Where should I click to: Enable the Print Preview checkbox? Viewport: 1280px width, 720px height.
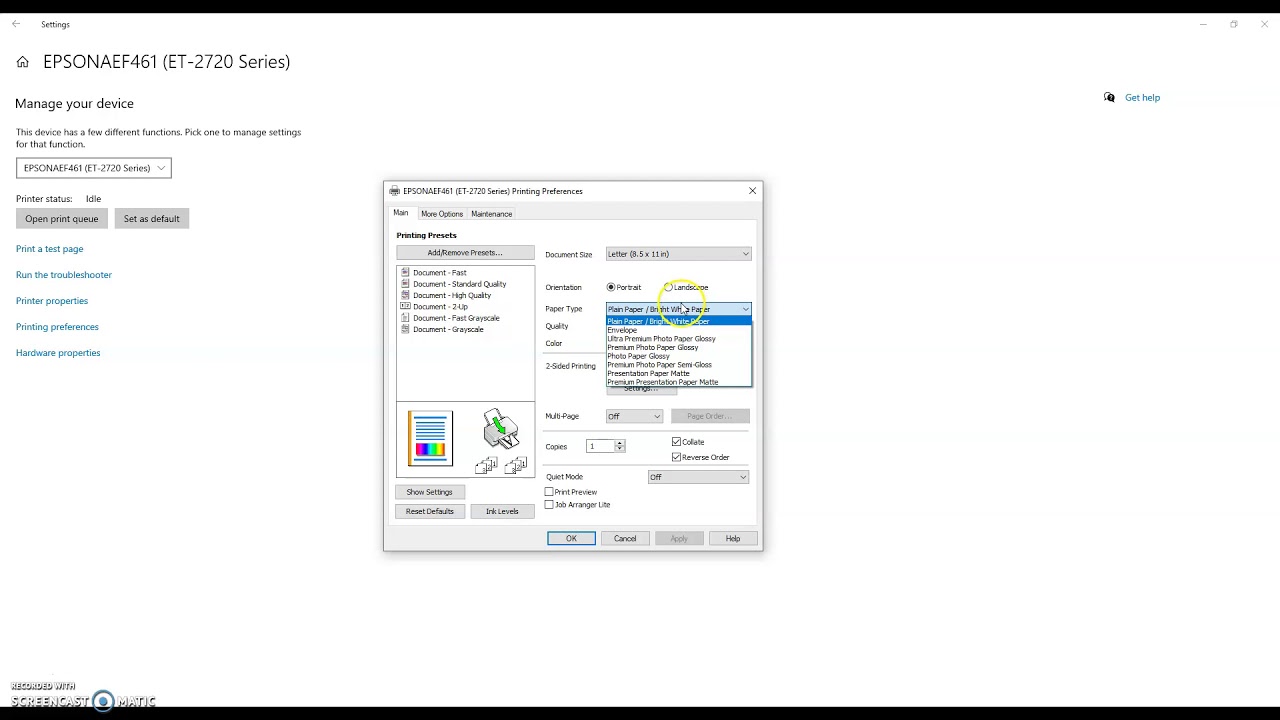pyautogui.click(x=549, y=492)
